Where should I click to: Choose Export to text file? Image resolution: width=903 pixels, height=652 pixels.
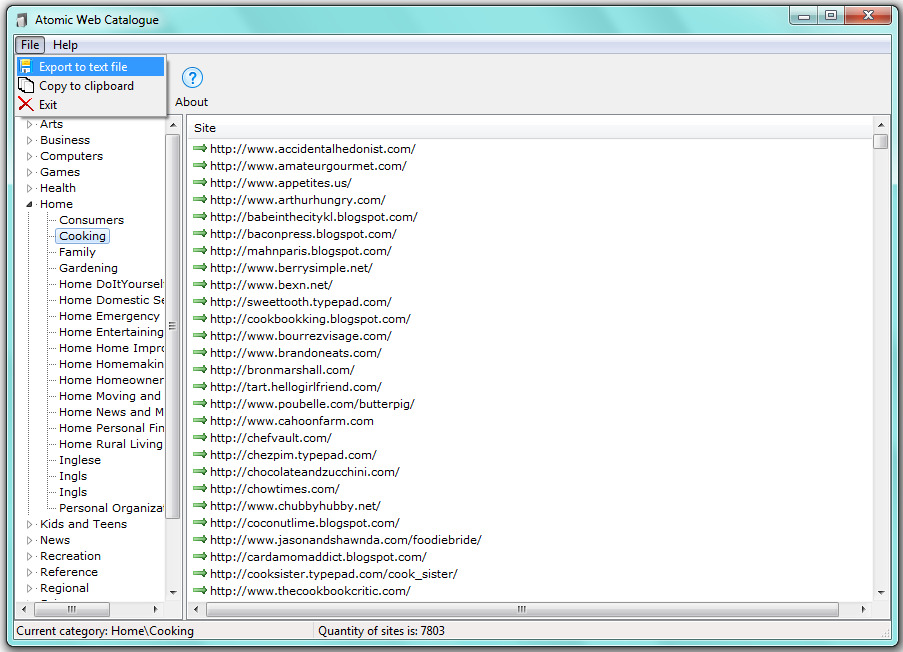pos(91,66)
